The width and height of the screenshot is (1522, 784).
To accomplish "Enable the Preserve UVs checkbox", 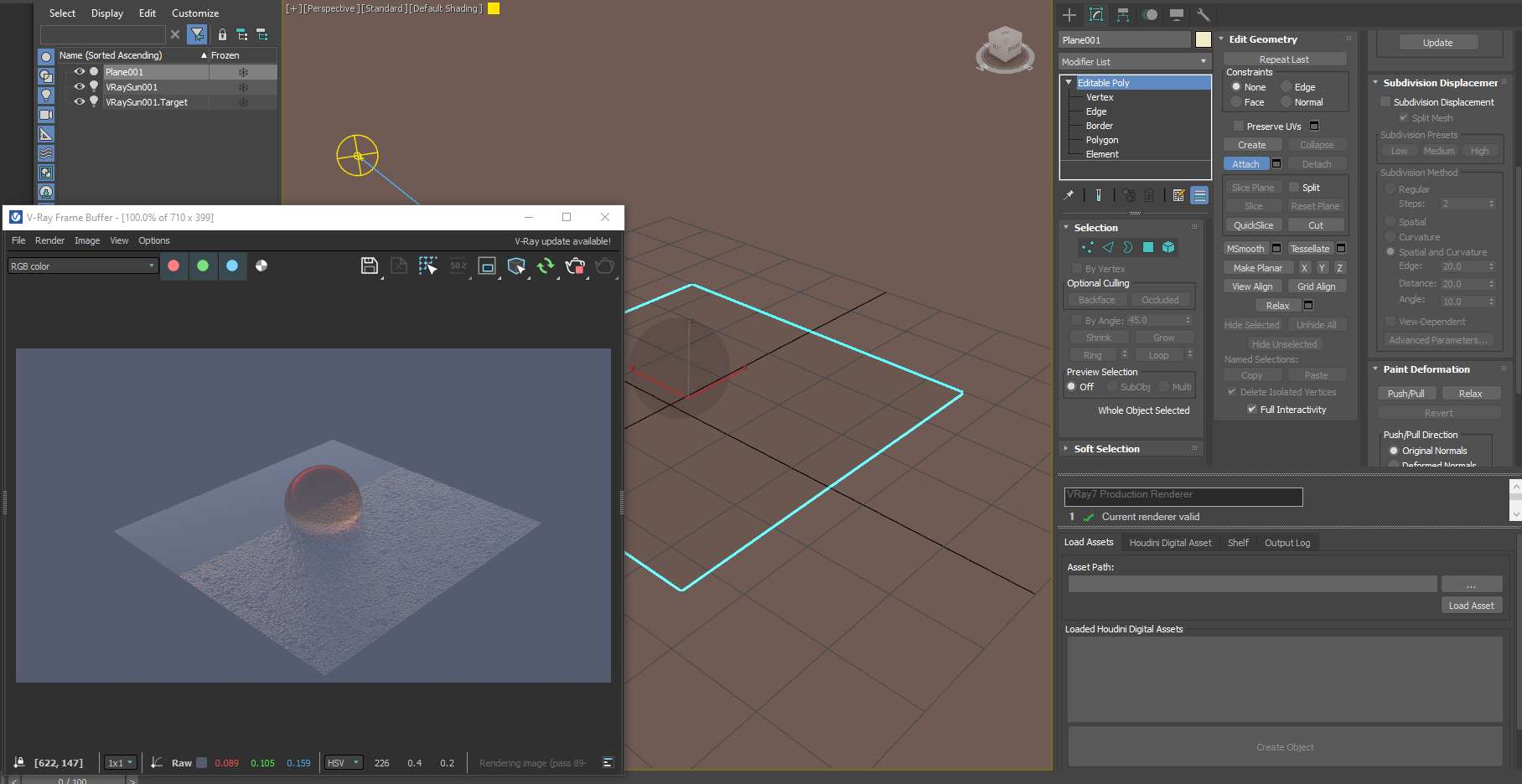I will point(1239,126).
